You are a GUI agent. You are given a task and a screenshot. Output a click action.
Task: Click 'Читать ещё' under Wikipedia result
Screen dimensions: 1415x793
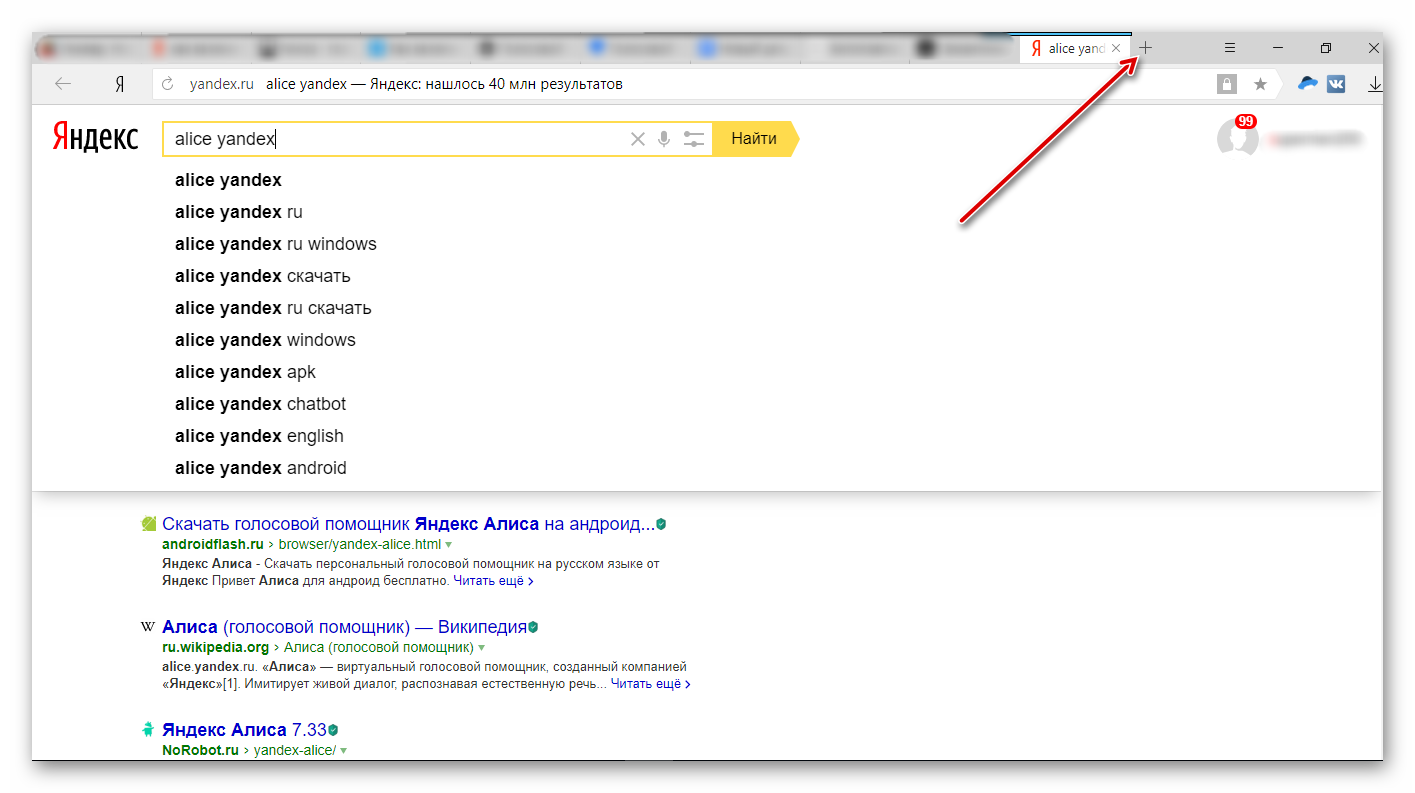point(650,684)
